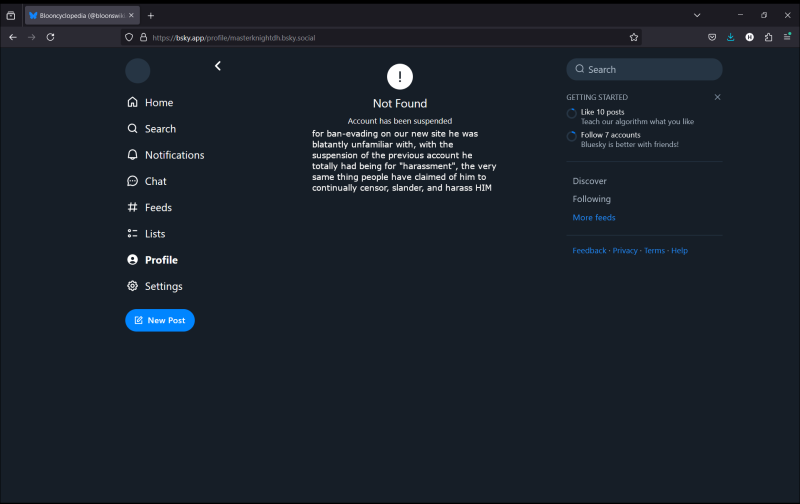This screenshot has width=800, height=504.
Task: Click the Chat bubble icon
Action: click(x=133, y=181)
